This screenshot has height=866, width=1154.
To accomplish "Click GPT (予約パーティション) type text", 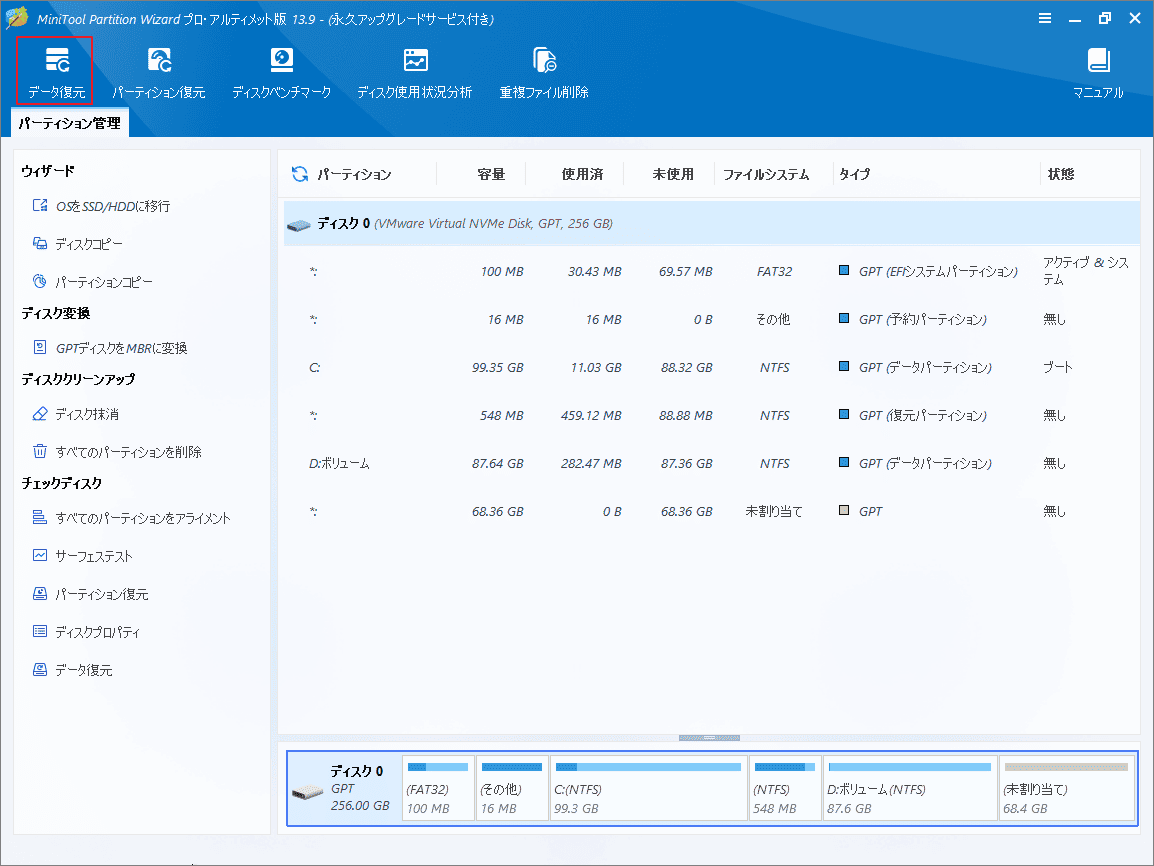I will pyautogui.click(x=922, y=319).
